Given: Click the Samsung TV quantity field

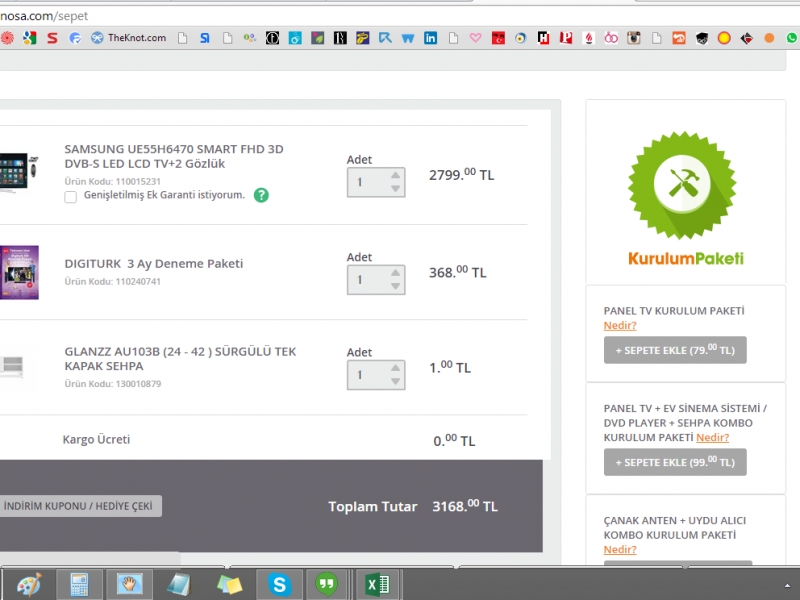Looking at the screenshot, I should pyautogui.click(x=376, y=182).
